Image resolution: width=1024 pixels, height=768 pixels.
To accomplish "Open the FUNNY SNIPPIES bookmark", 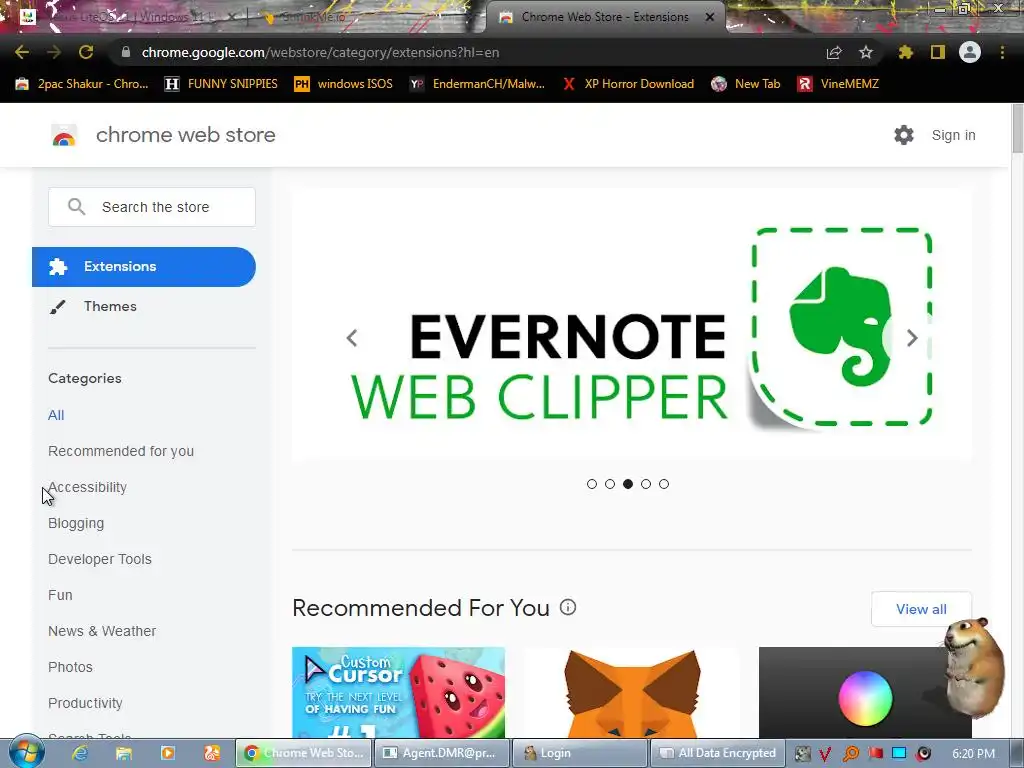I will (221, 84).
